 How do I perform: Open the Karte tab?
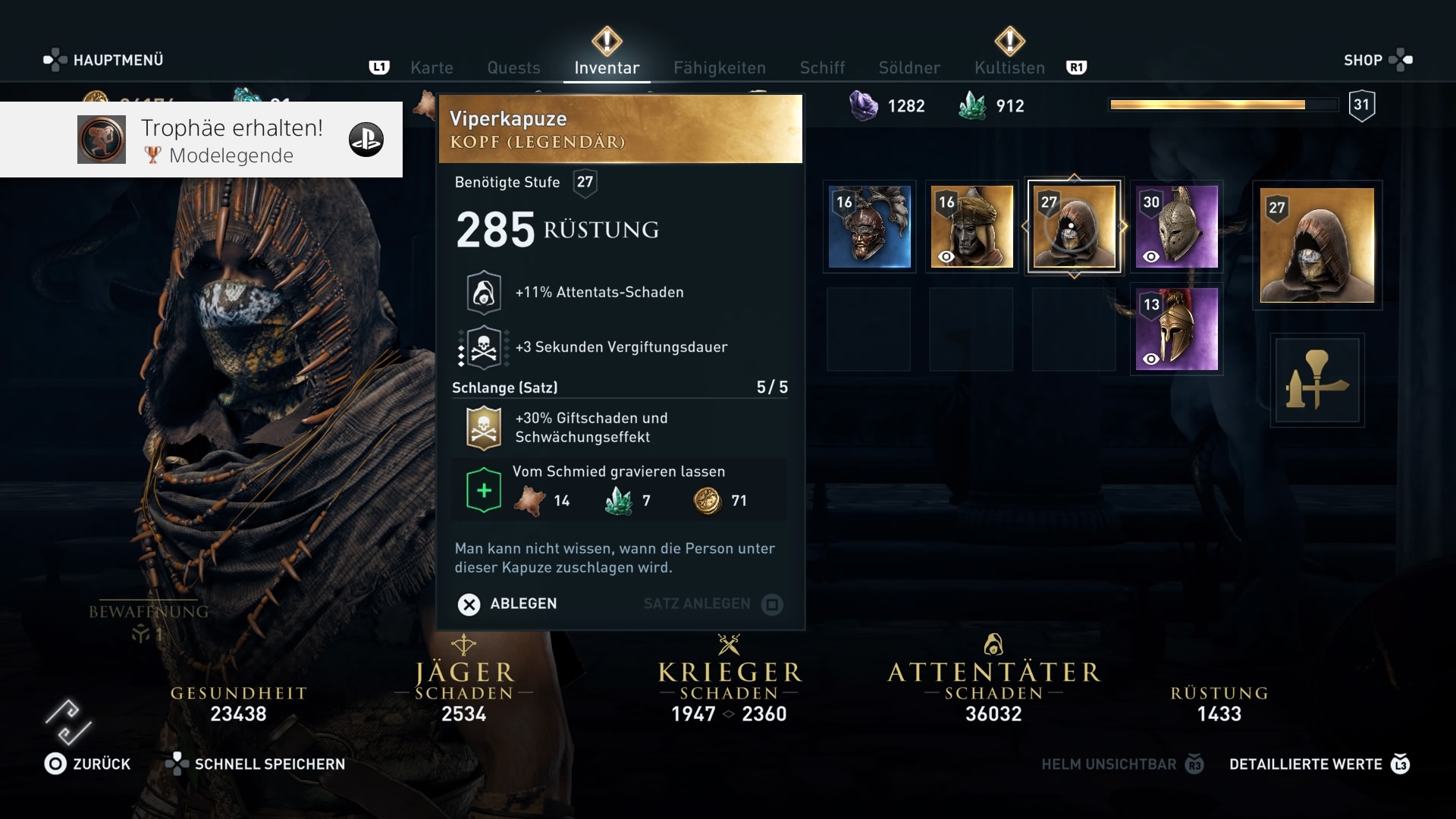click(x=431, y=67)
